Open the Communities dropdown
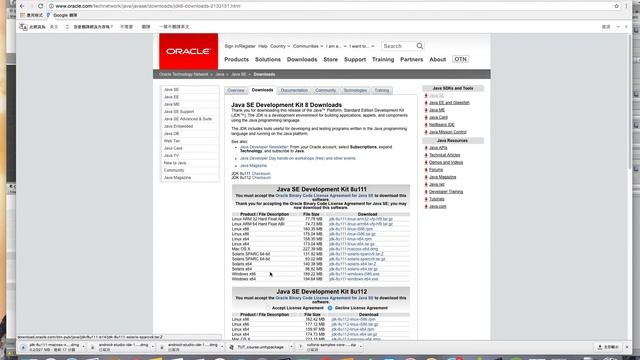The image size is (640, 360). pyautogui.click(x=308, y=47)
